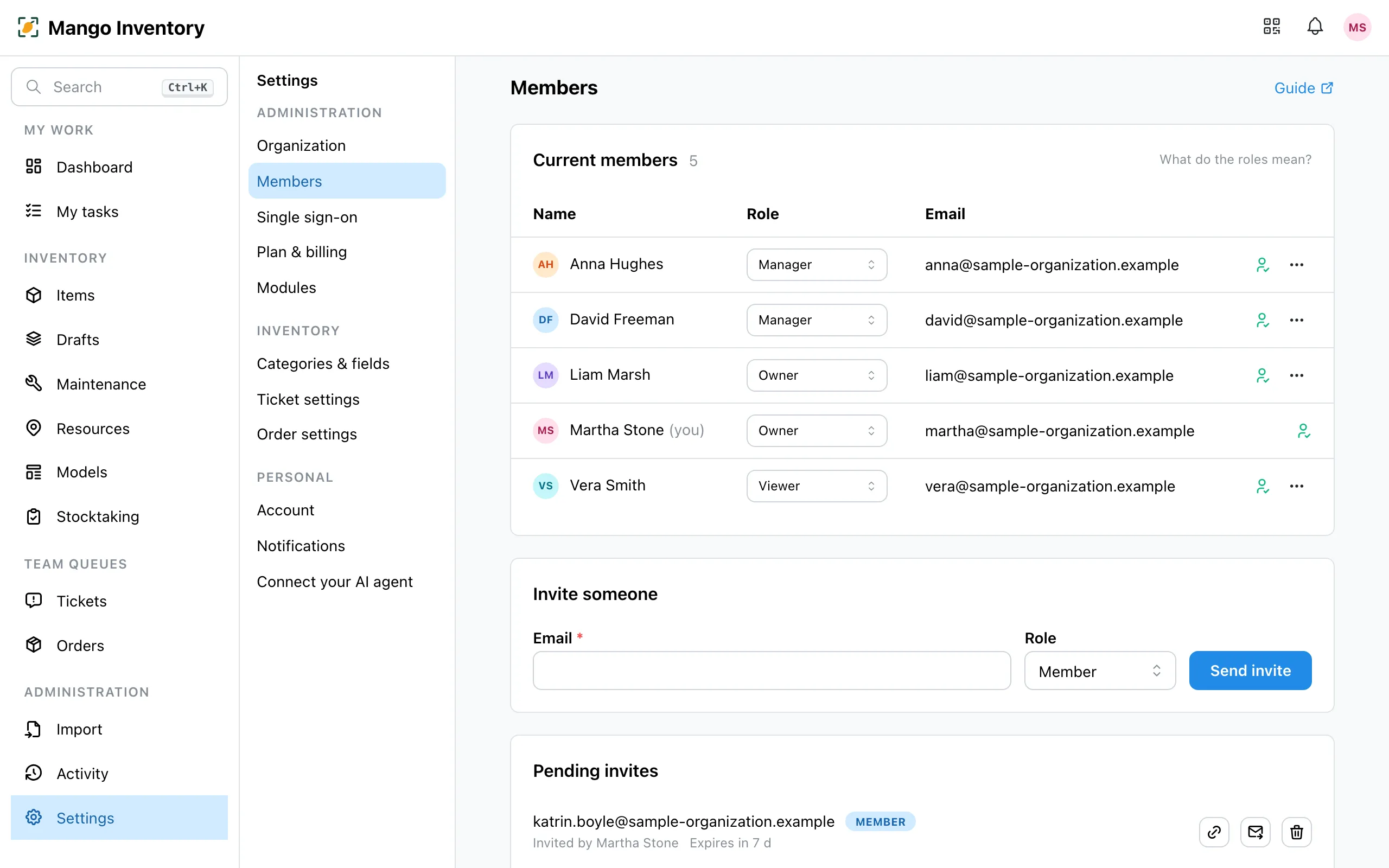Image resolution: width=1389 pixels, height=868 pixels.
Task: Click What do the roles mean?
Action: [x=1235, y=159]
